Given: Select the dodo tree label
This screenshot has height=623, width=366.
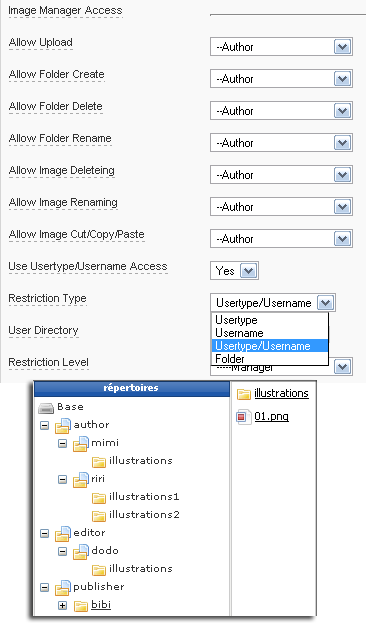Looking at the screenshot, I should click(x=105, y=550).
